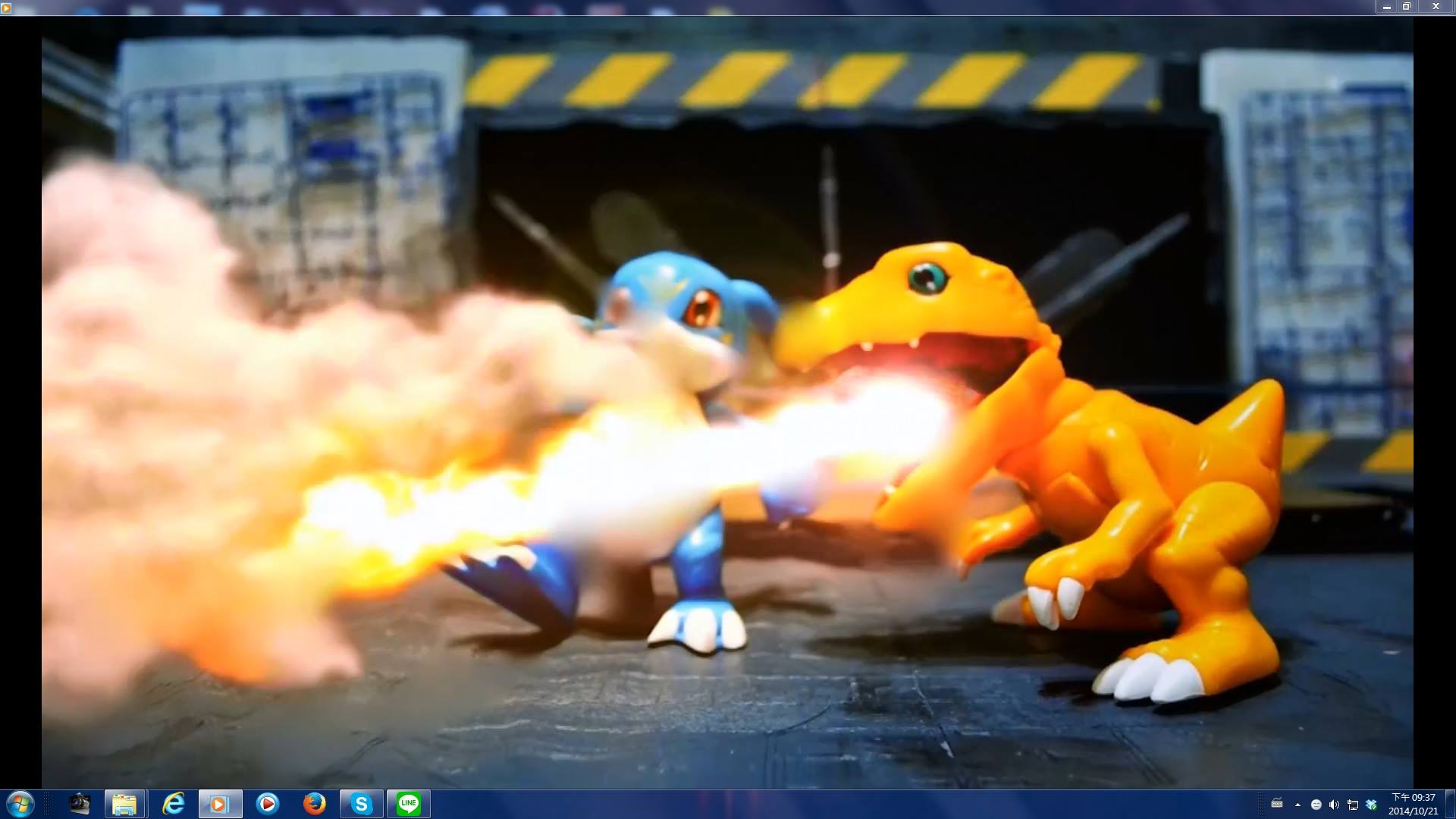Screen dimensions: 1456x819
Task: Restore down the media player window
Action: tap(1406, 7)
